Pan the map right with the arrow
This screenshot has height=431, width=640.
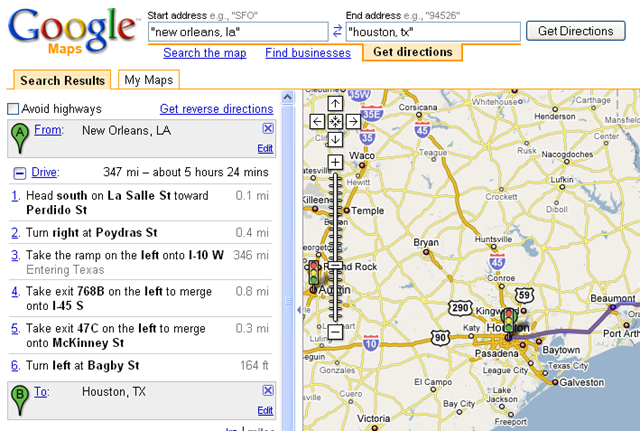coord(353,122)
